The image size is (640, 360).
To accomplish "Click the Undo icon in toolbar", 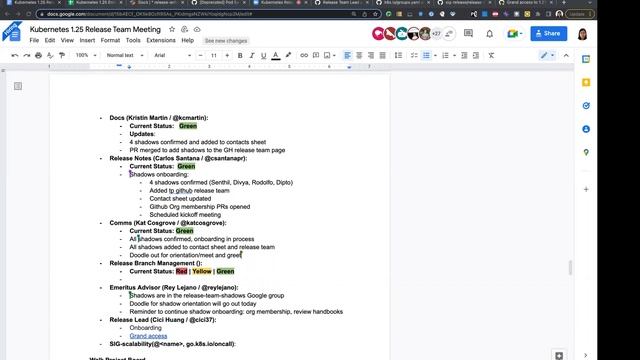I will coord(15,56).
